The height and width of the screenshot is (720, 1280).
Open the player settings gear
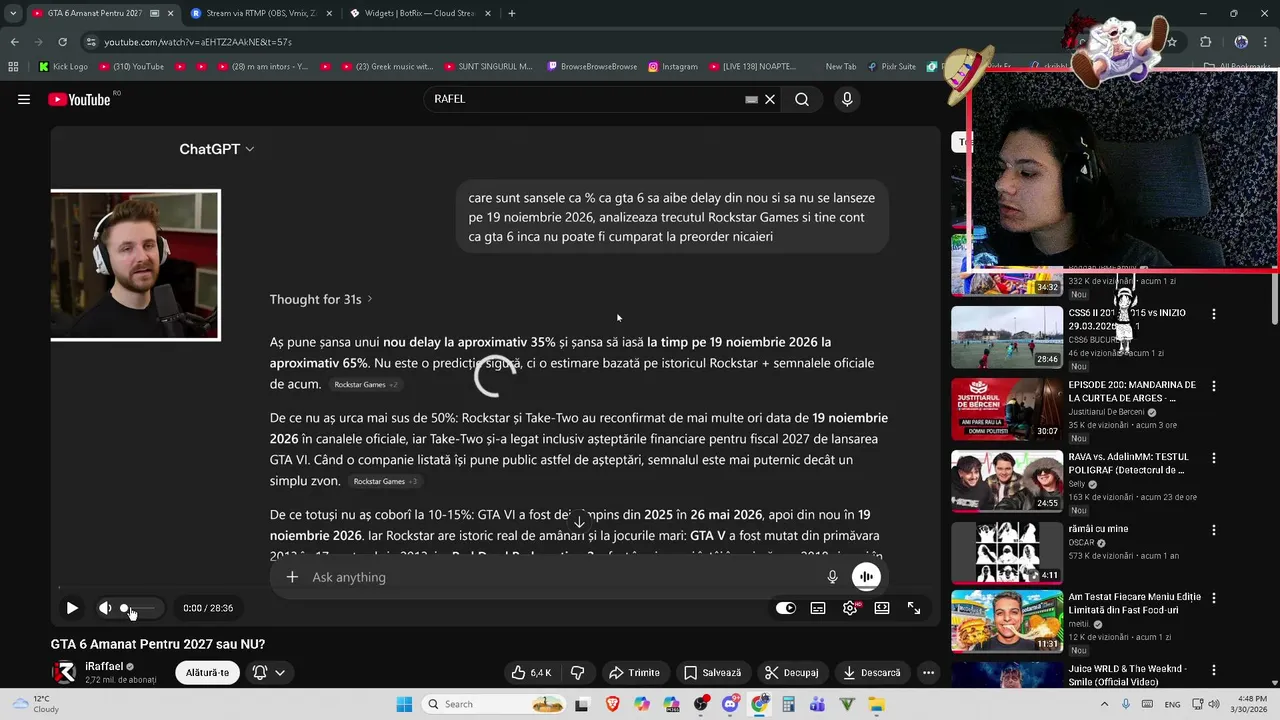point(850,608)
